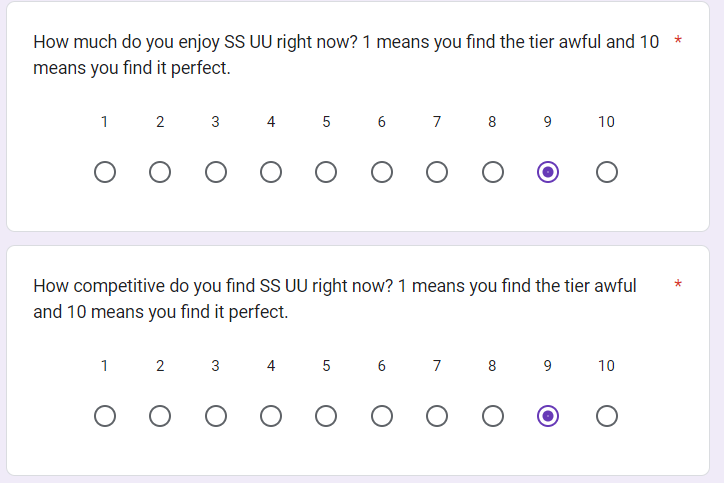This screenshot has width=724, height=483.
Task: Select rating 1 for SS UU enjoyment
Action: [x=105, y=172]
